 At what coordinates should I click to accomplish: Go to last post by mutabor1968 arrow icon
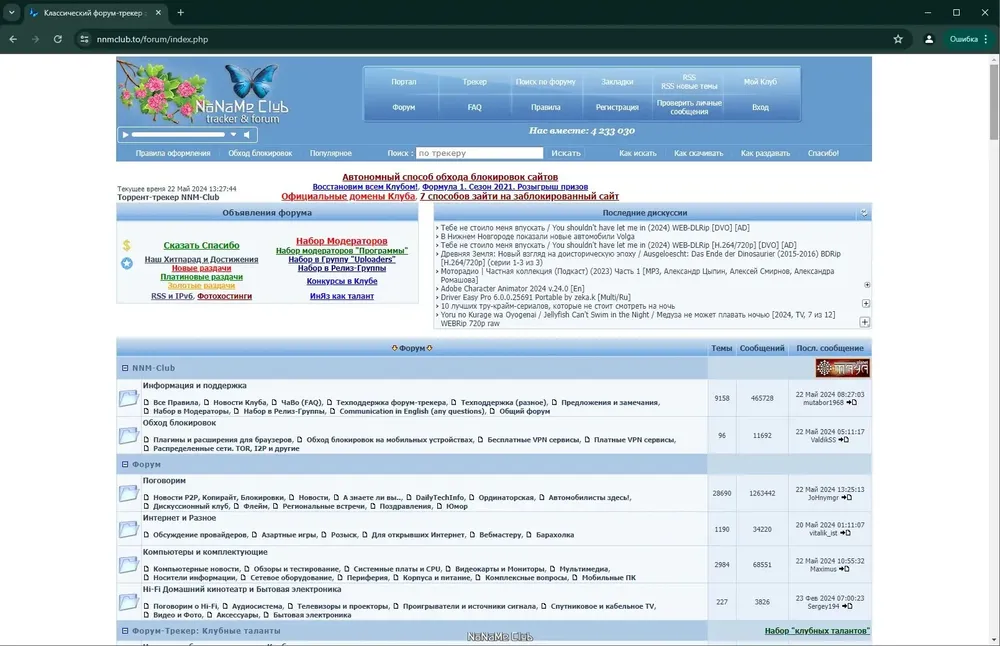(x=851, y=402)
